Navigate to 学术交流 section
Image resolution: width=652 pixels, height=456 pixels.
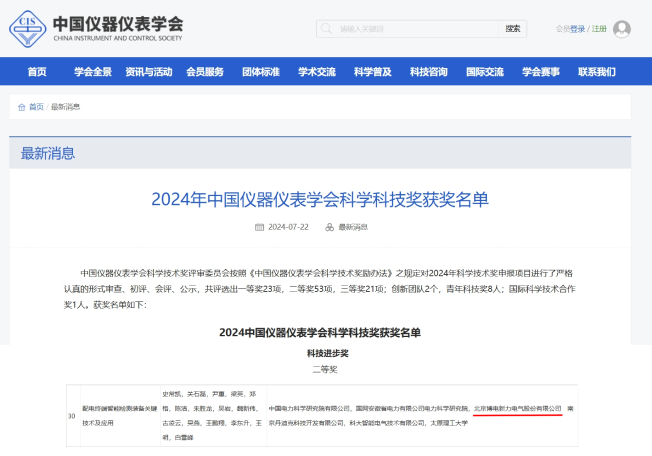pyautogui.click(x=317, y=72)
